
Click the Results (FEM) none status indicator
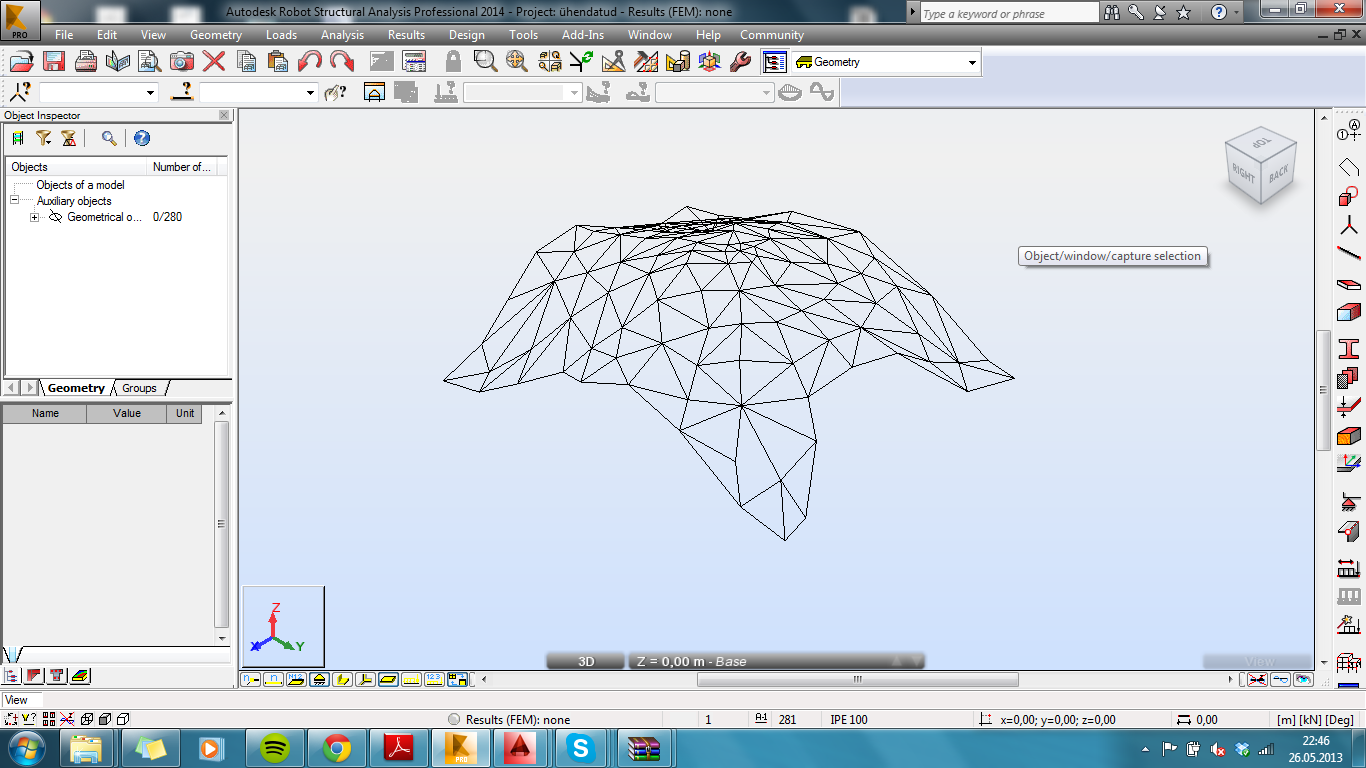point(520,718)
